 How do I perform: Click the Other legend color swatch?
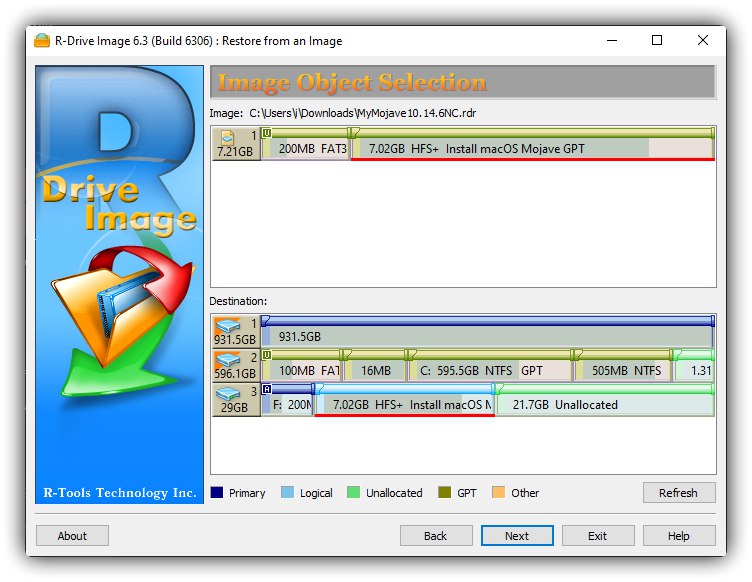point(498,492)
